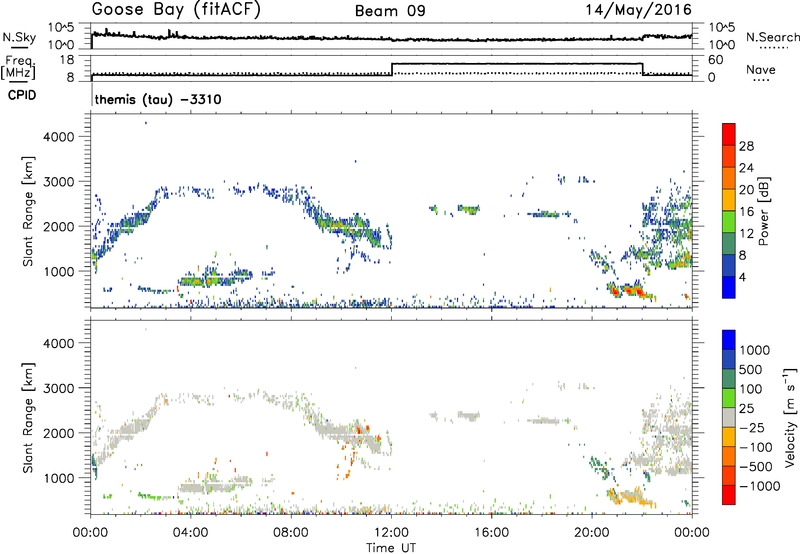Click the "100" label on the velocity scale

[x=751, y=389]
